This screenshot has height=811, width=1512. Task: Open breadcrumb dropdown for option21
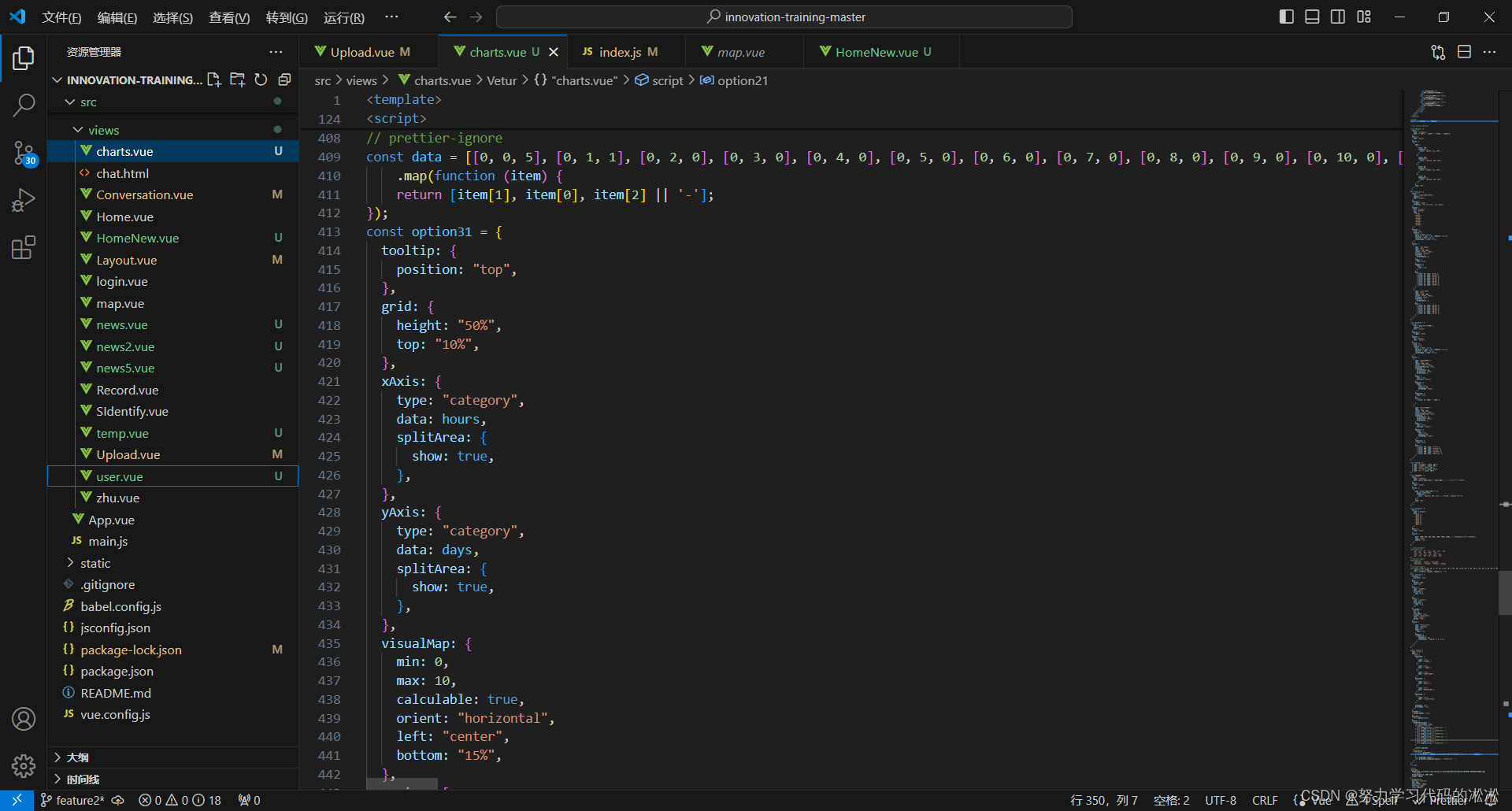click(x=733, y=80)
